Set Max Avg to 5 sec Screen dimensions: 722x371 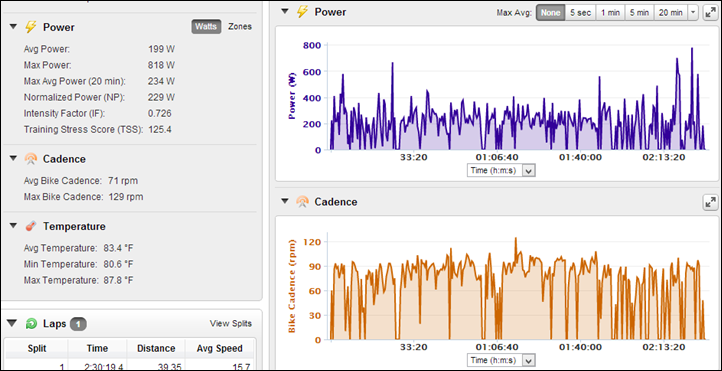tap(581, 13)
